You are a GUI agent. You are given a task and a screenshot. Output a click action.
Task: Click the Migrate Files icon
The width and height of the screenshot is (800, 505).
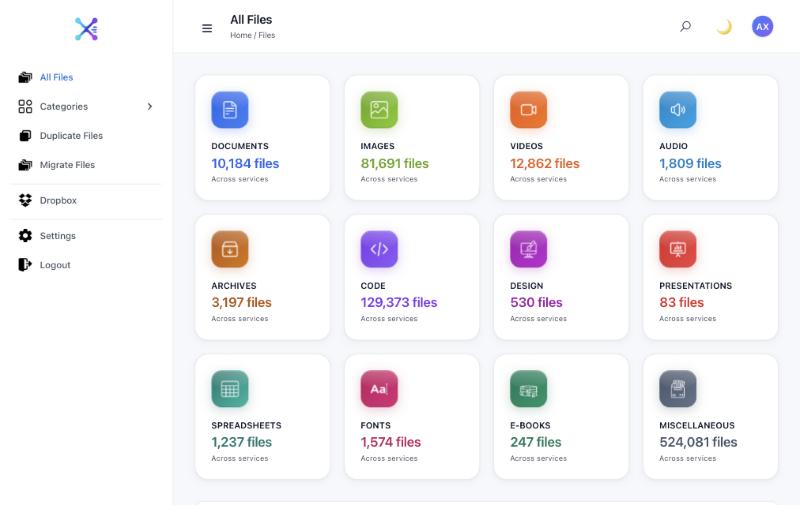tap(25, 165)
